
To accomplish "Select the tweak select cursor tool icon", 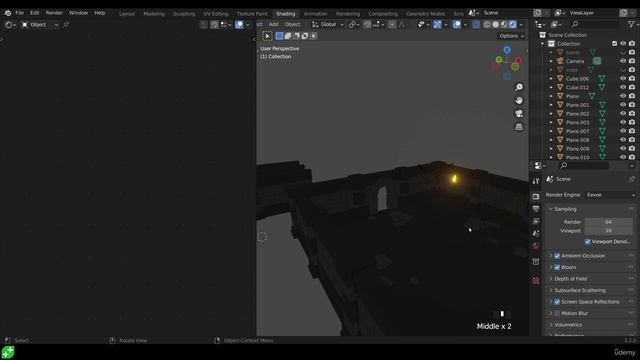I will click(267, 36).
